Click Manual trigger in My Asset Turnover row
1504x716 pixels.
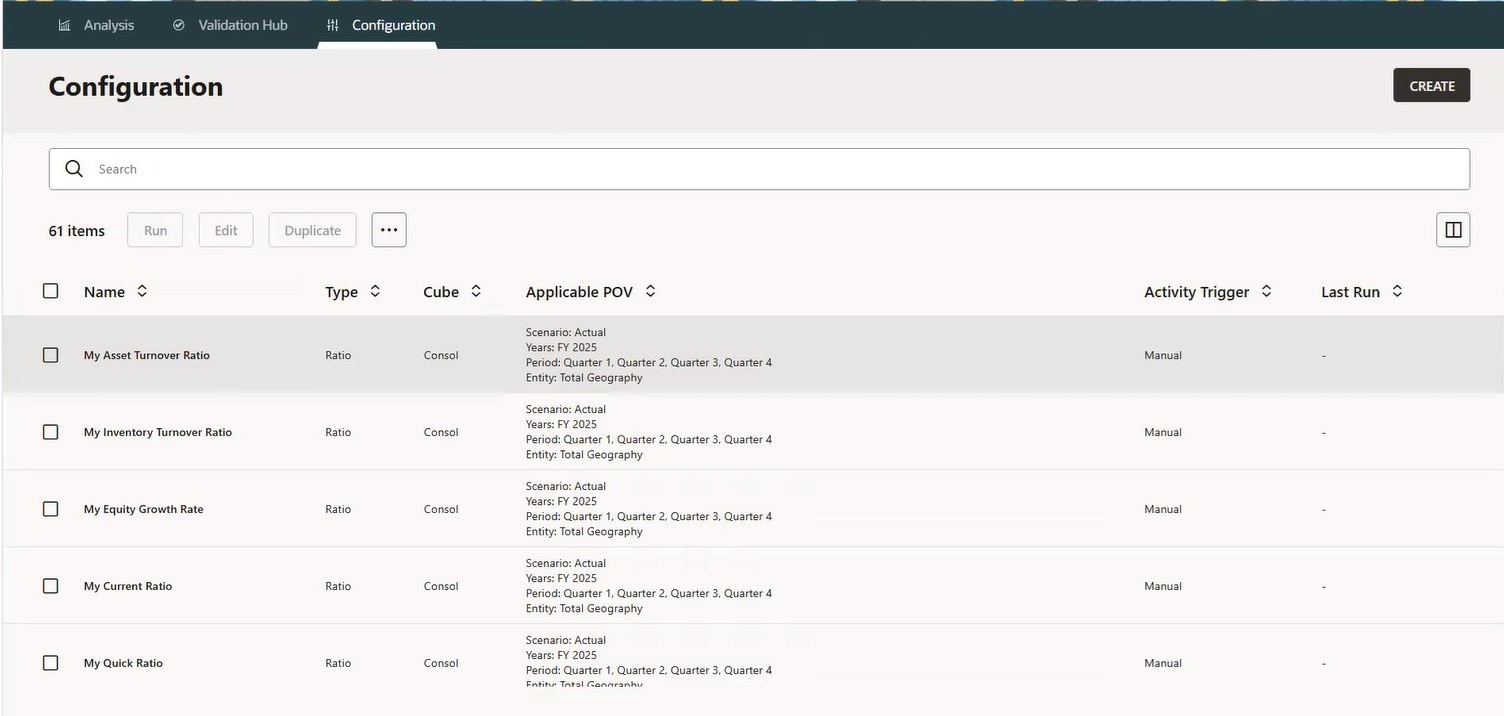point(1163,355)
